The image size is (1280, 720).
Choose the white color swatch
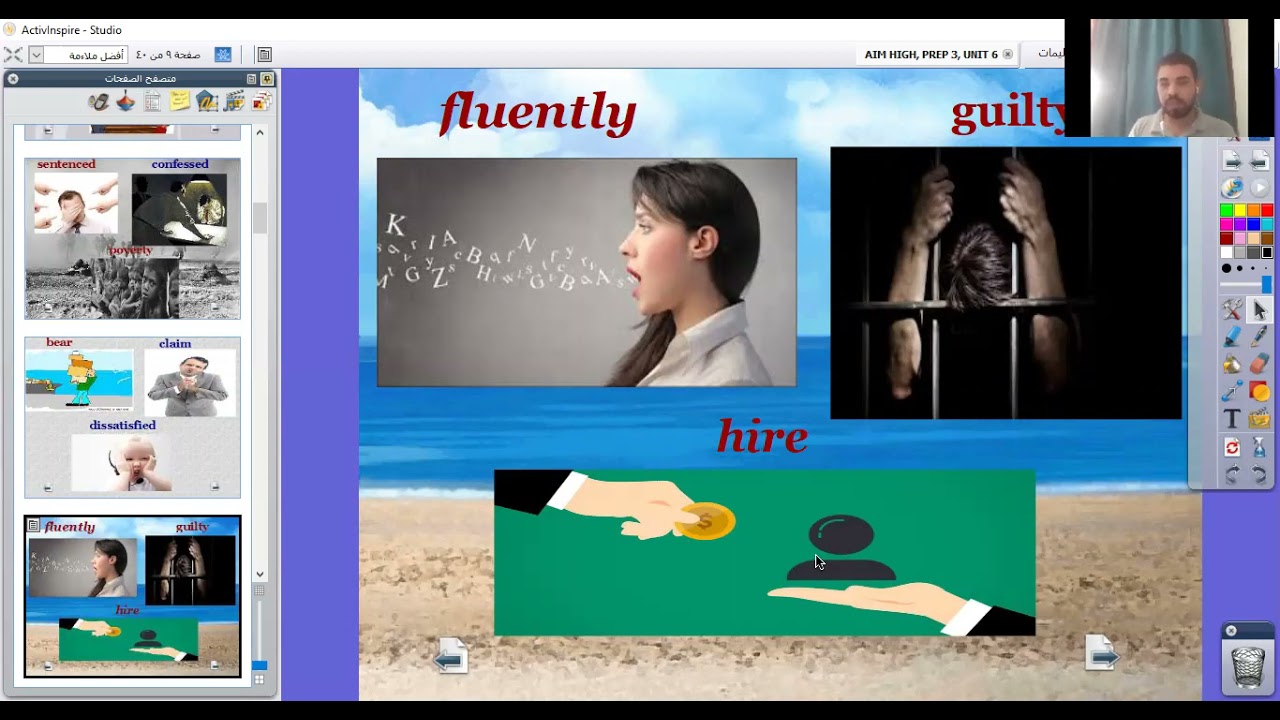[1226, 252]
